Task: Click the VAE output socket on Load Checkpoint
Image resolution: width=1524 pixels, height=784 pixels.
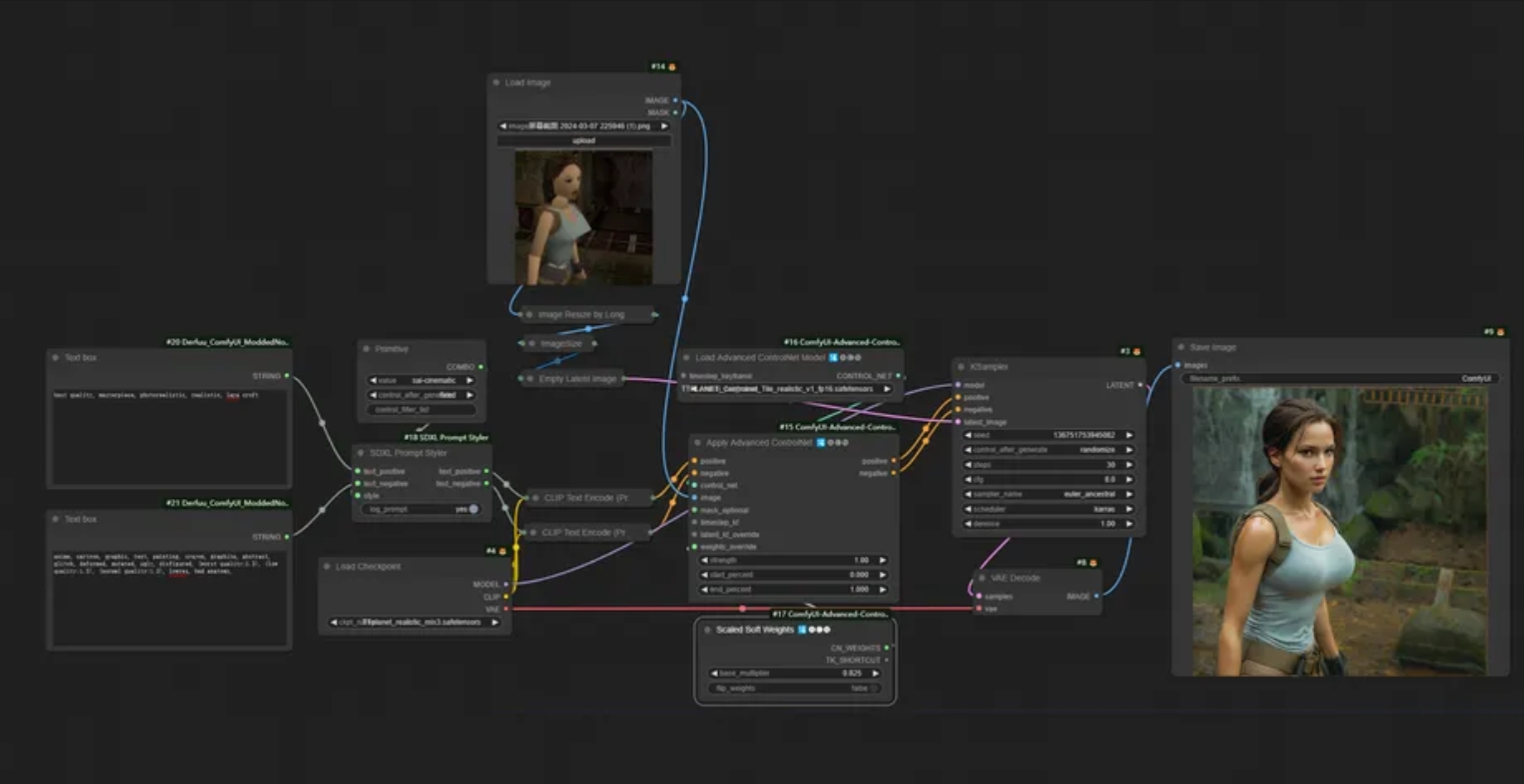Action: 506,609
